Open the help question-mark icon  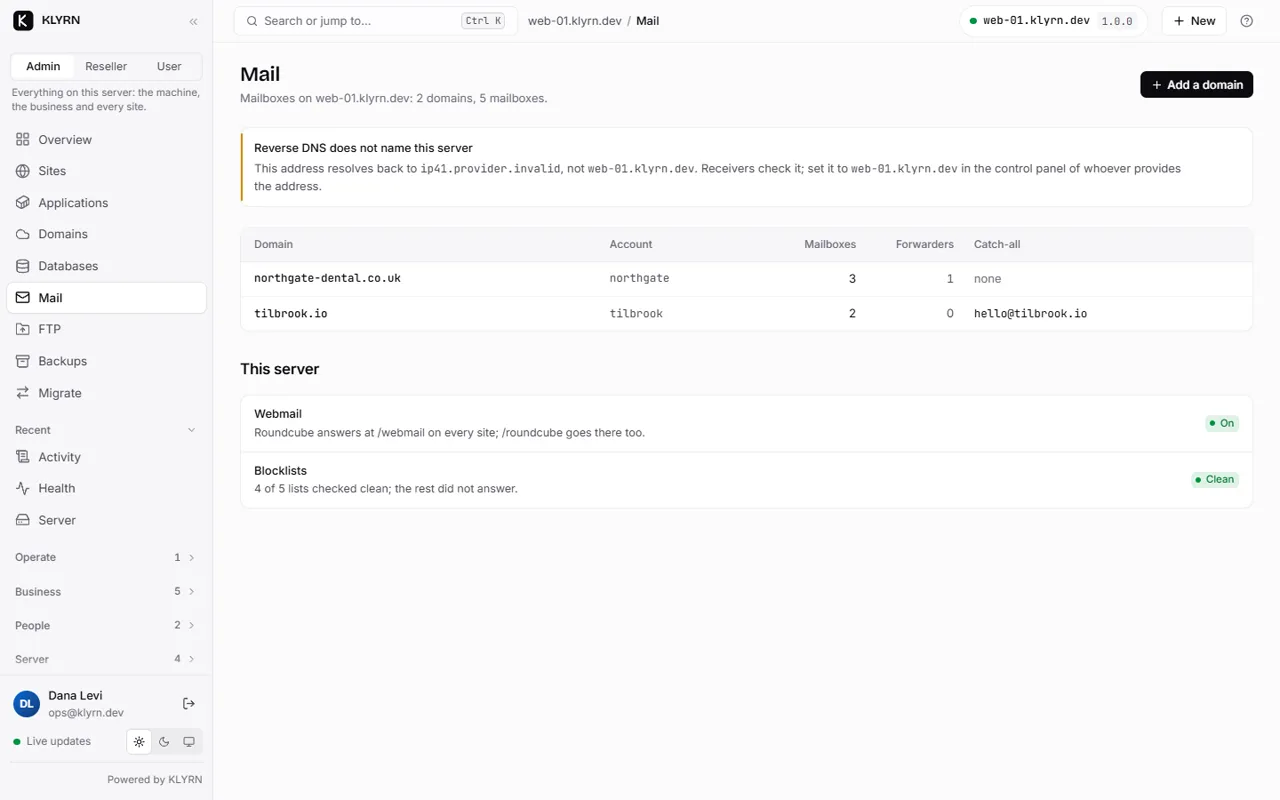[x=1246, y=21]
